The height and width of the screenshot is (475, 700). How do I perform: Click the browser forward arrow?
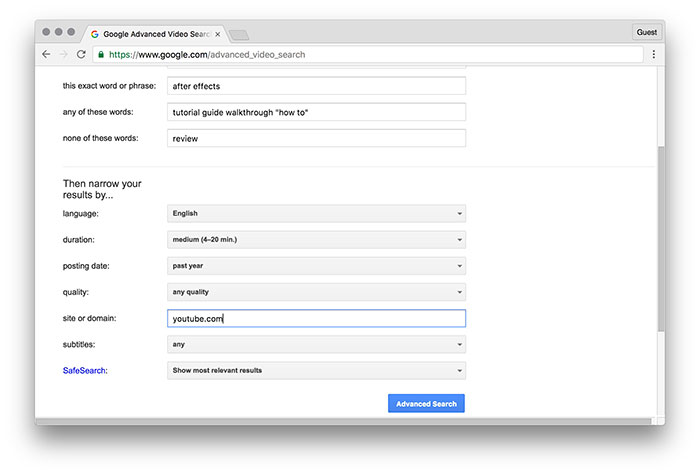point(64,54)
